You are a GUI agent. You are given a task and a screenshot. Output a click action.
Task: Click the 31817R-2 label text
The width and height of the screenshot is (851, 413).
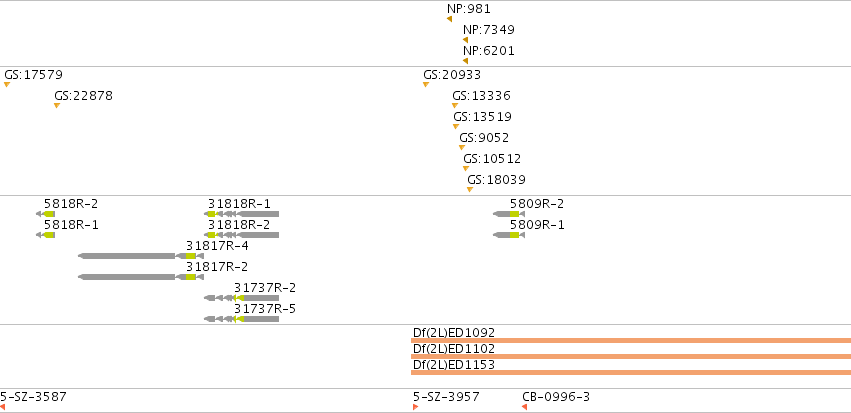pyautogui.click(x=217, y=267)
